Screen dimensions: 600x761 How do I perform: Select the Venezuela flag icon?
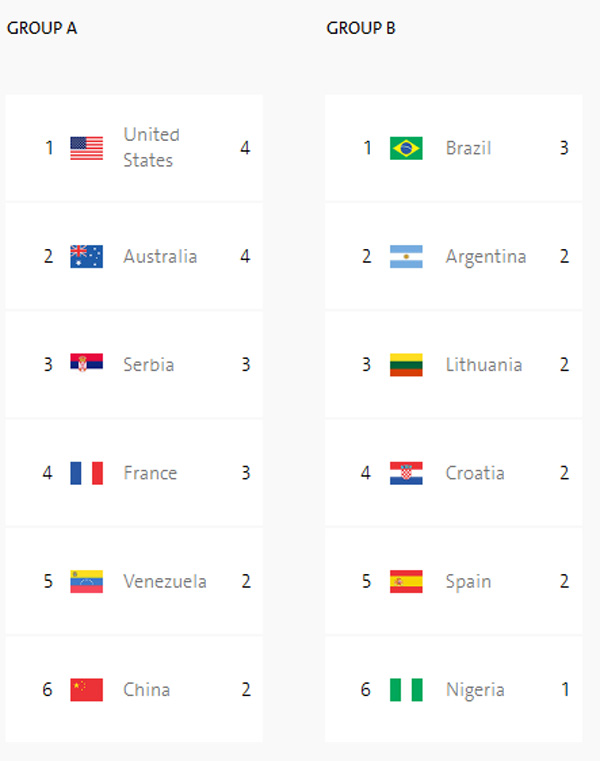click(86, 581)
